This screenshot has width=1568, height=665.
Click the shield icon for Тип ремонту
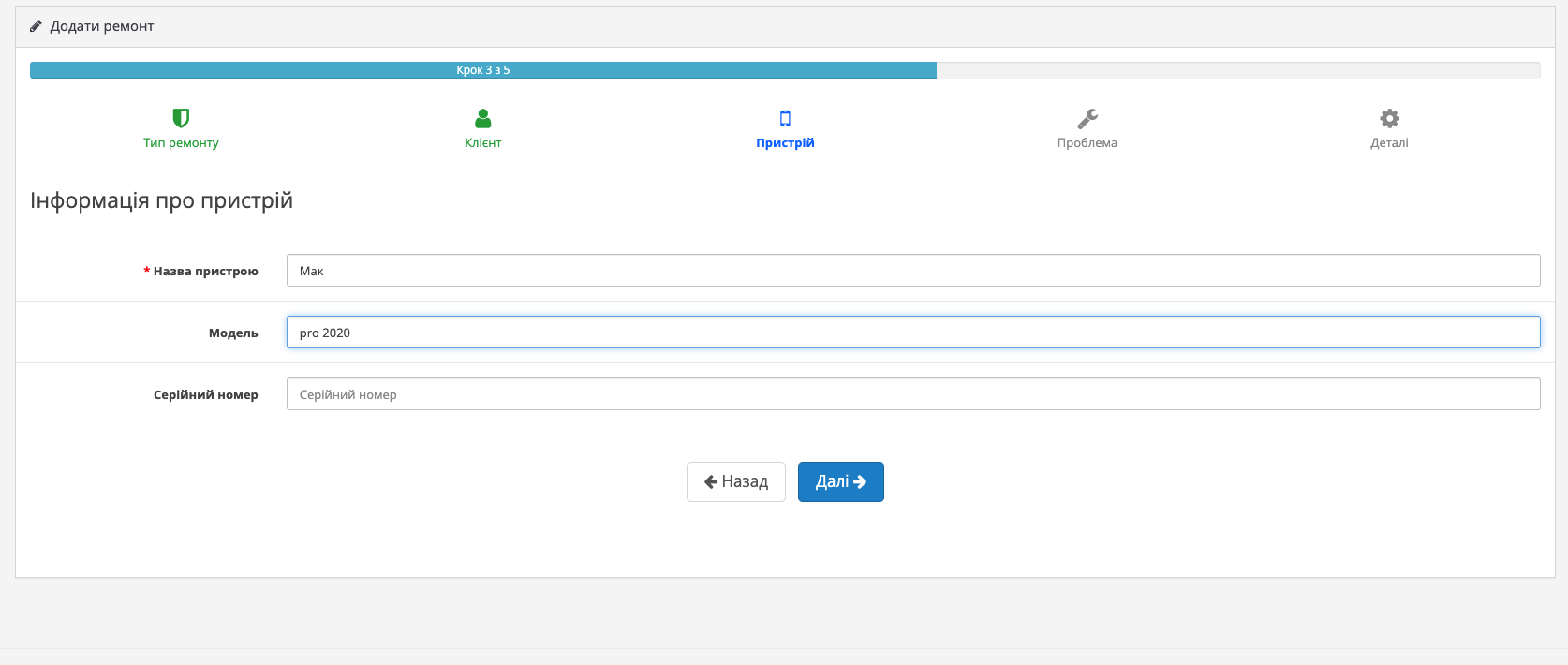point(181,118)
